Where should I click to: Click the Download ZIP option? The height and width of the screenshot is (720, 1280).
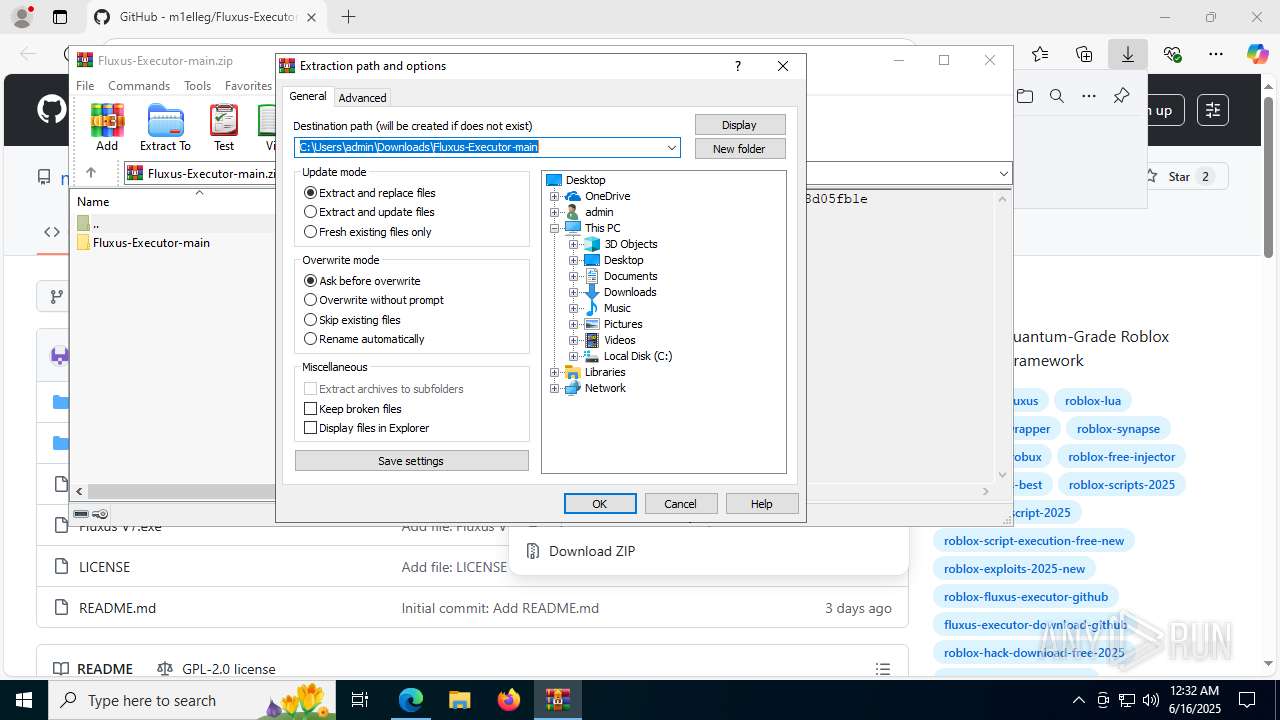(592, 551)
